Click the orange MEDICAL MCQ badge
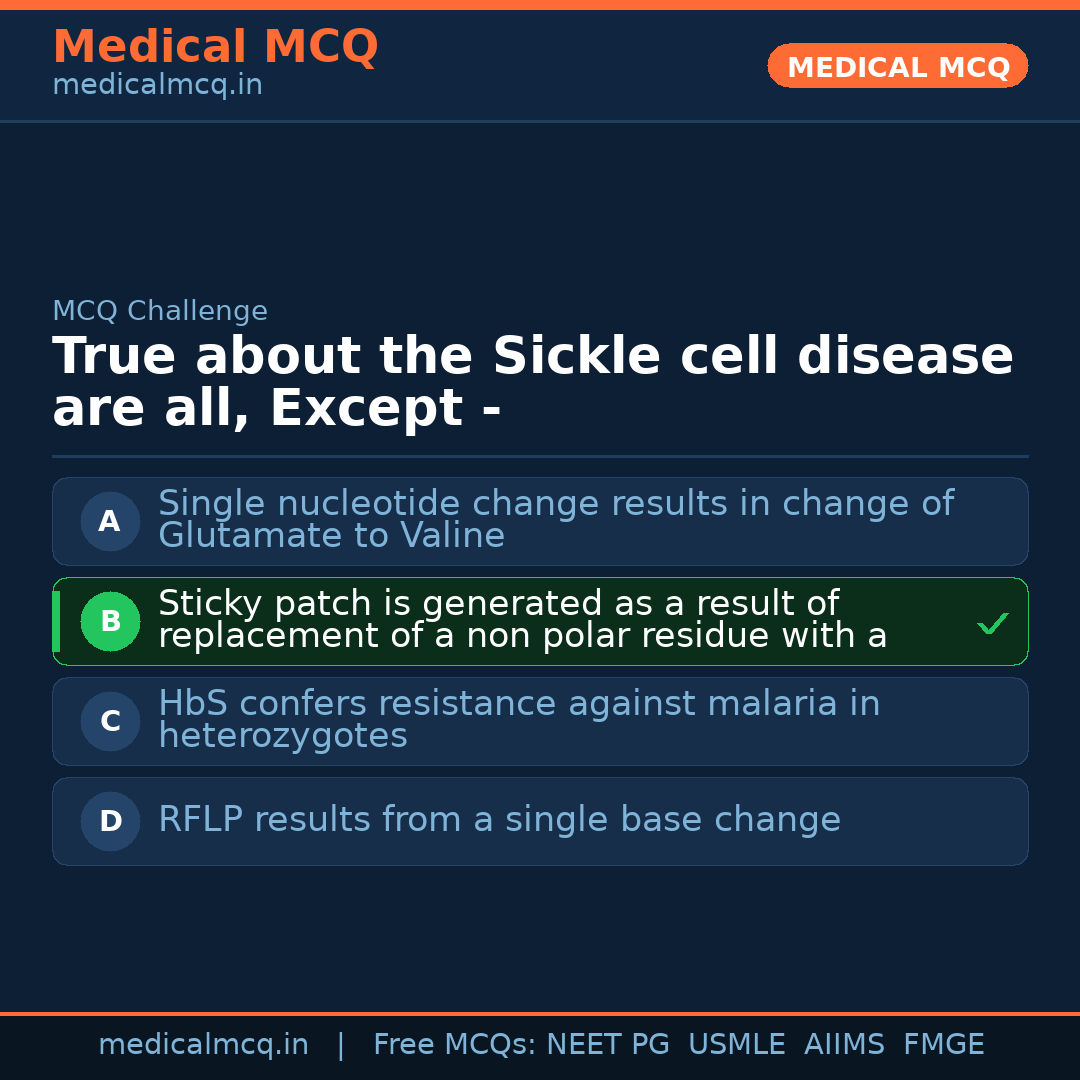 897,66
